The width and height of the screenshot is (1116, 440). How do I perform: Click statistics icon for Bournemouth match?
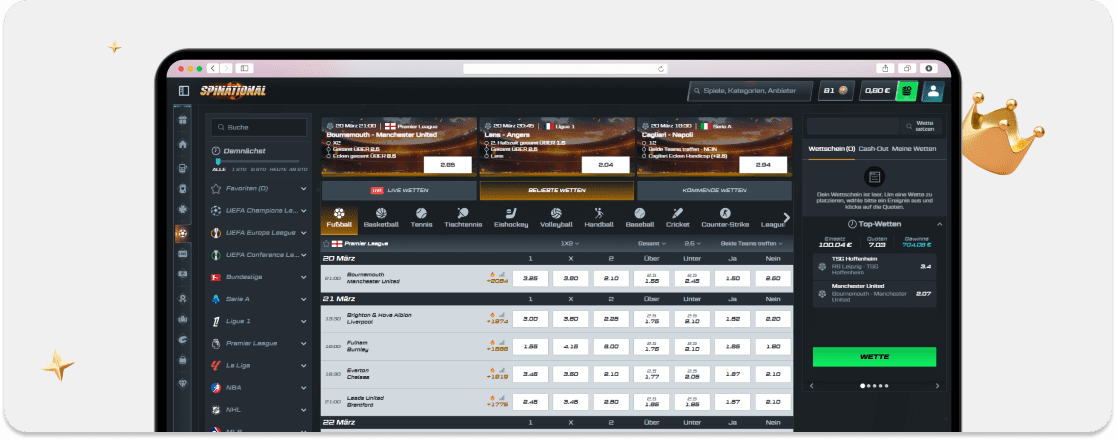pos(501,273)
